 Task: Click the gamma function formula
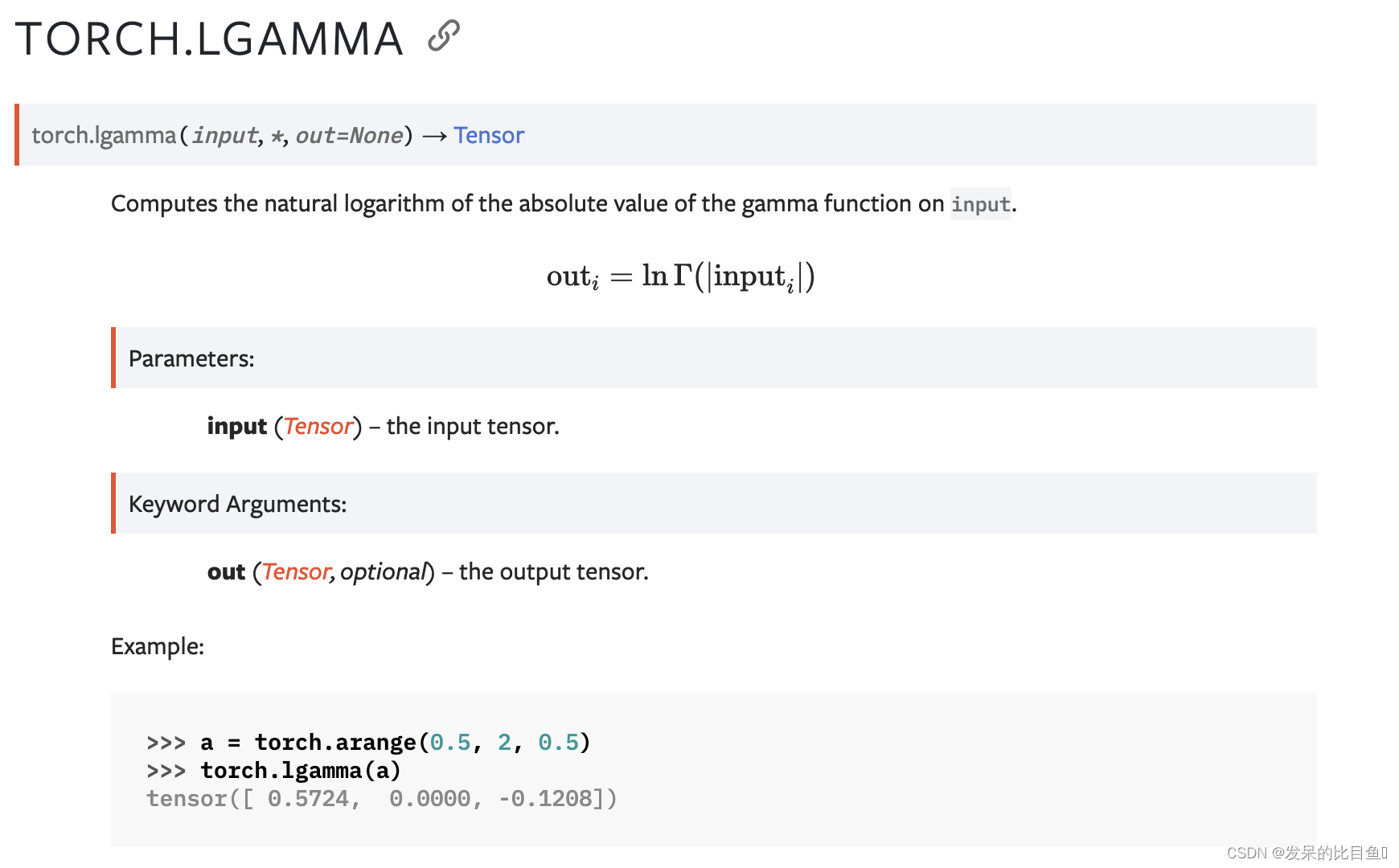pos(681,276)
